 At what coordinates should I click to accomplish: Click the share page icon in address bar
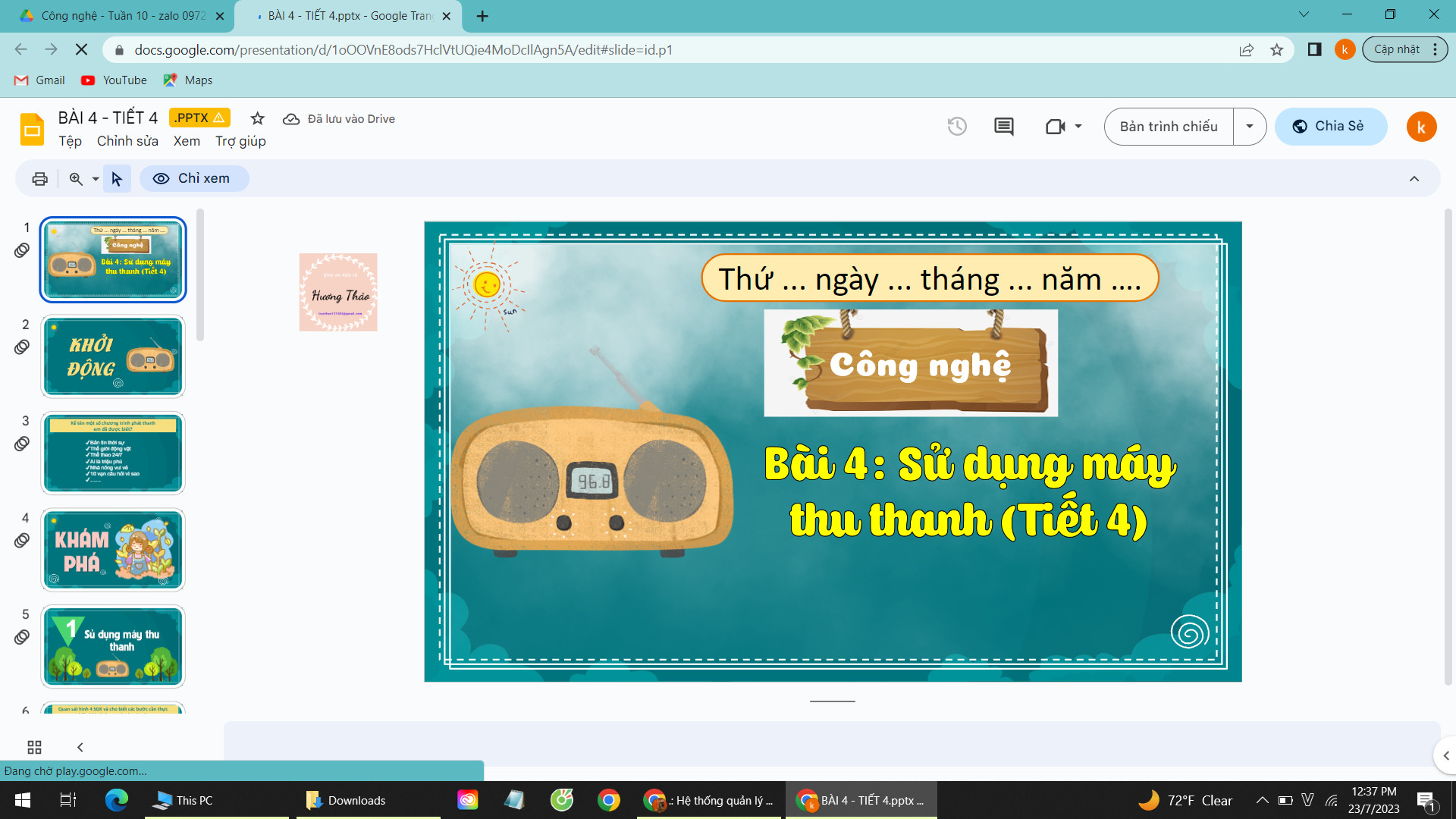point(1246,50)
